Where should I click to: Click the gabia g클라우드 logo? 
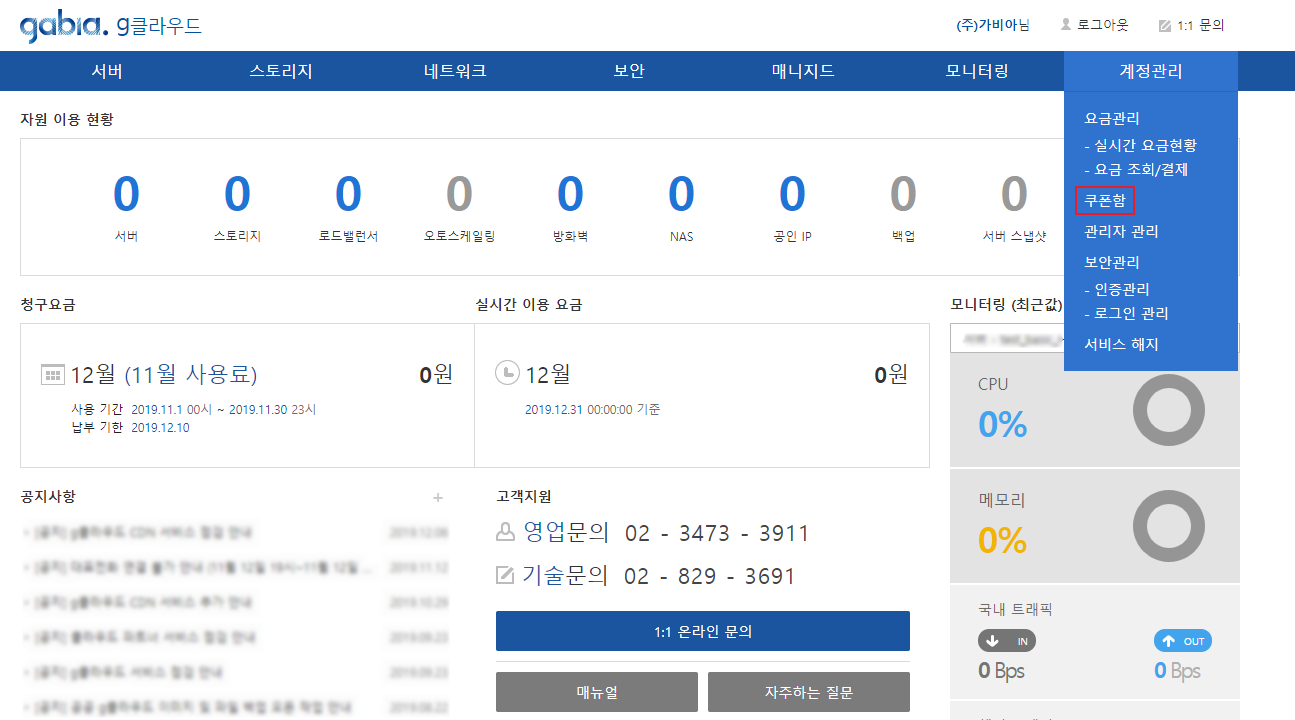click(x=110, y=26)
